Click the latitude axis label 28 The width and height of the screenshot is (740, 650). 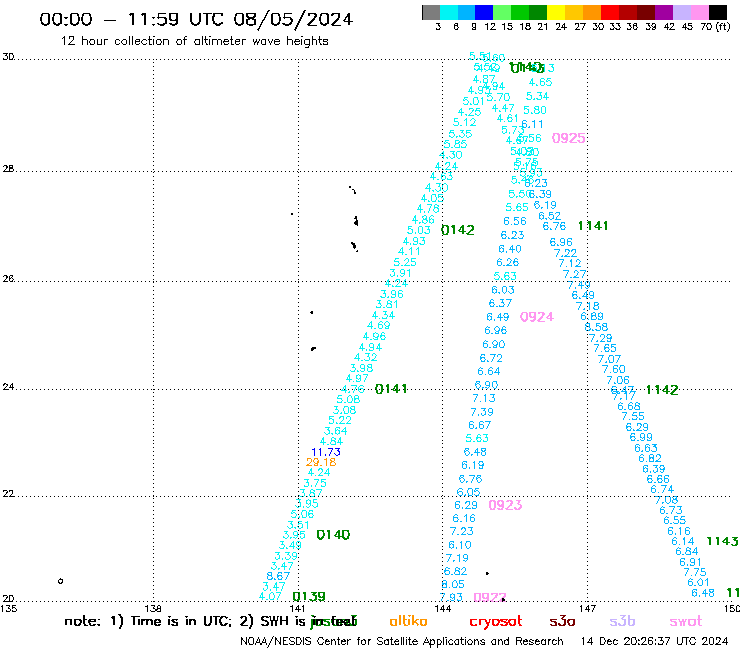(x=8, y=169)
